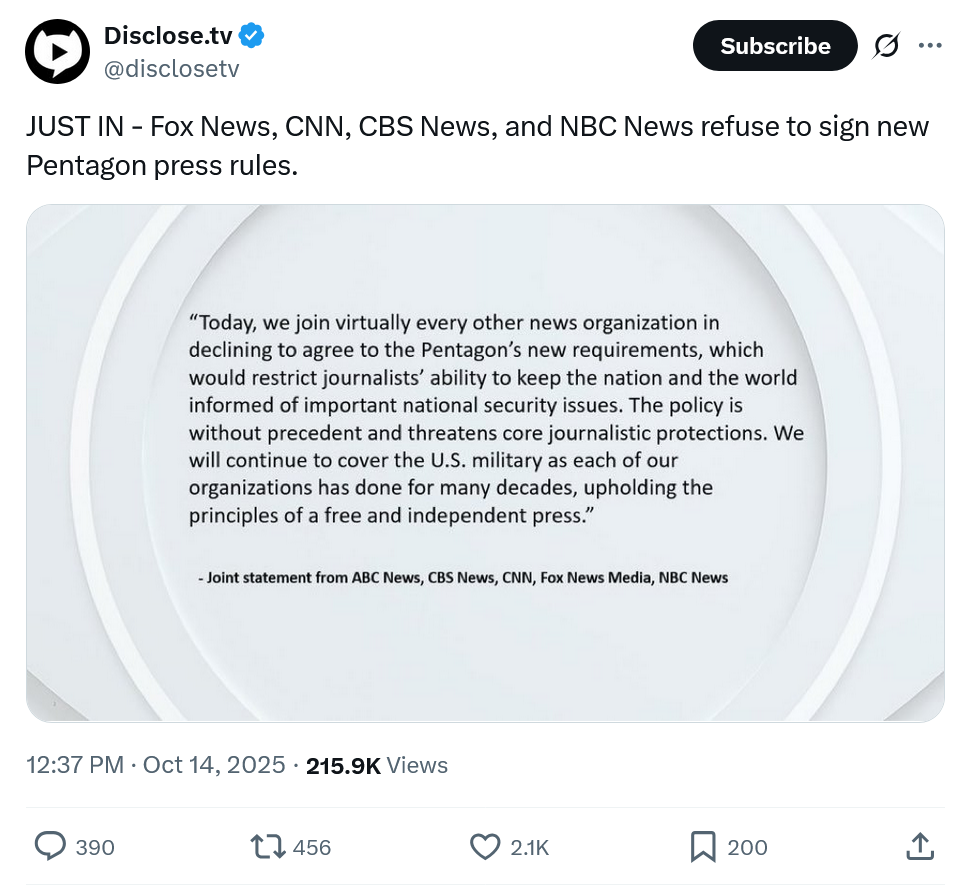
Task: View the 215.9K Views analytics
Action: tap(377, 765)
